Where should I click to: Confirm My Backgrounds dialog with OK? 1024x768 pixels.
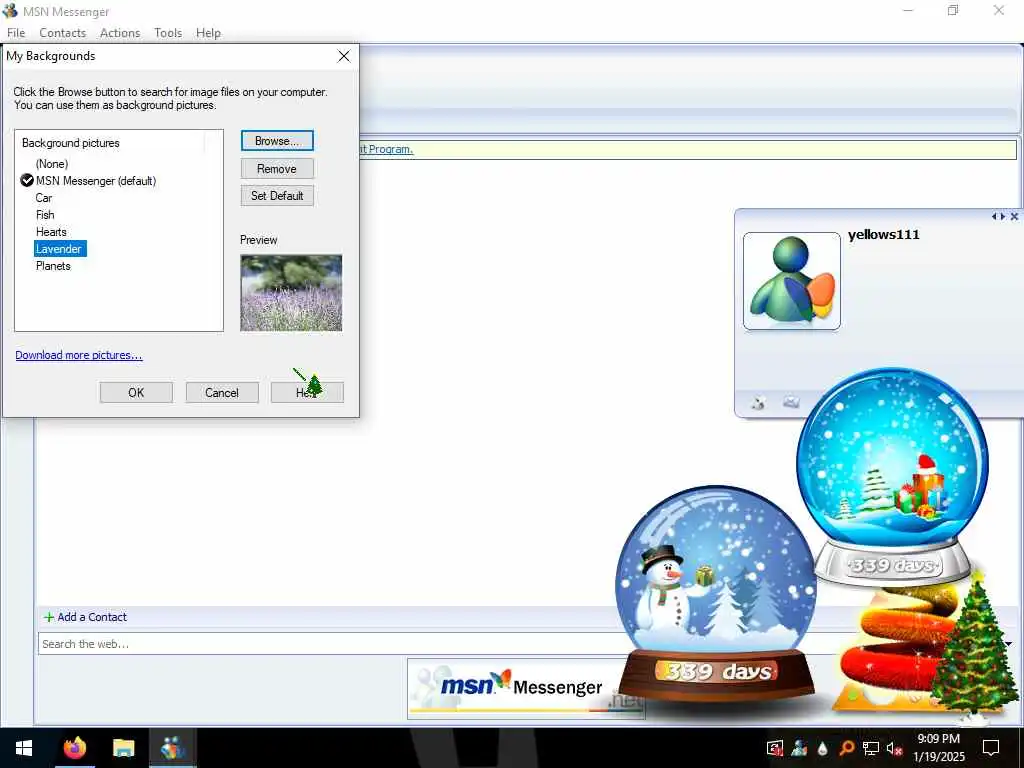coord(136,392)
